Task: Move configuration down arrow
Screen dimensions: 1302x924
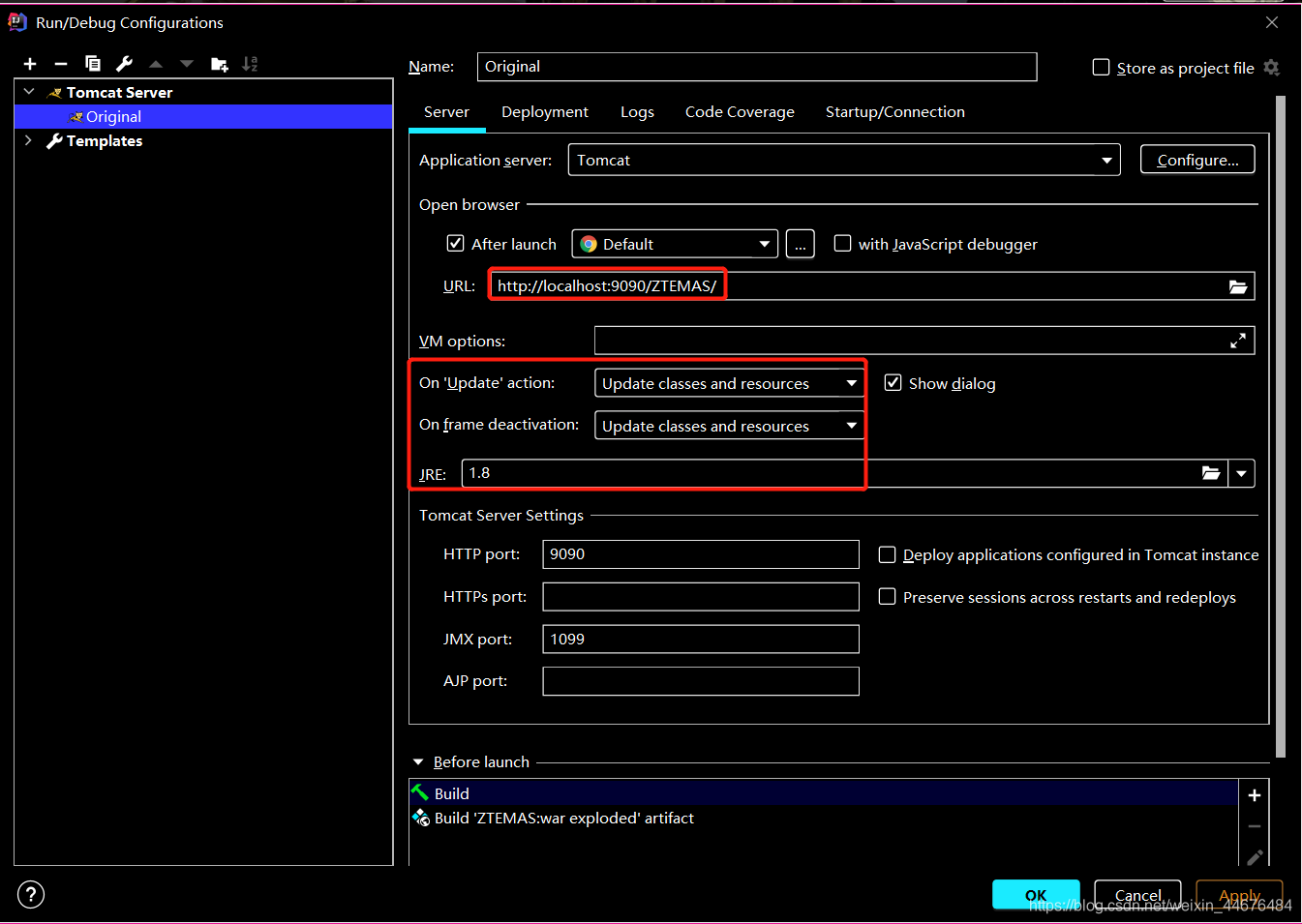Action: [x=187, y=64]
